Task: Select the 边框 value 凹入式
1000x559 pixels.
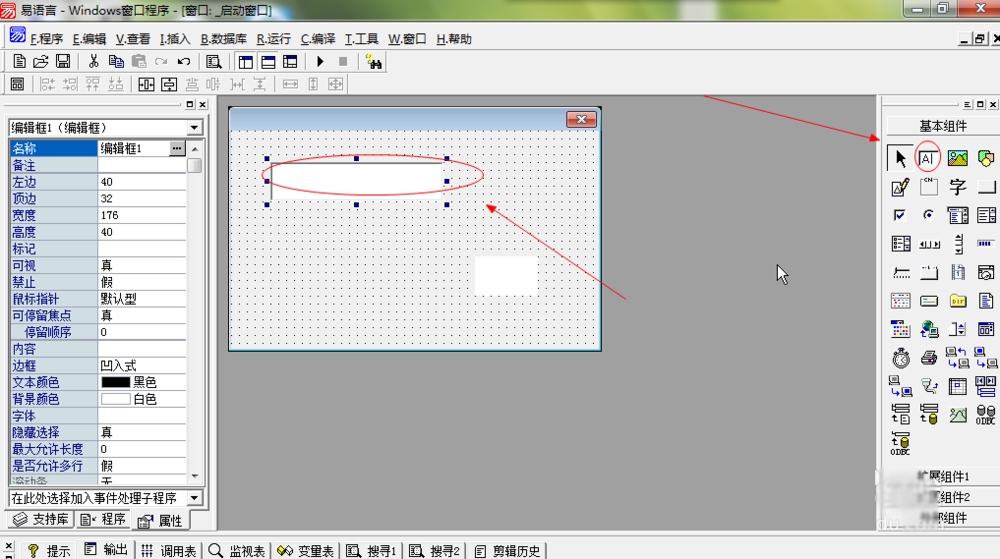Action: [142, 366]
